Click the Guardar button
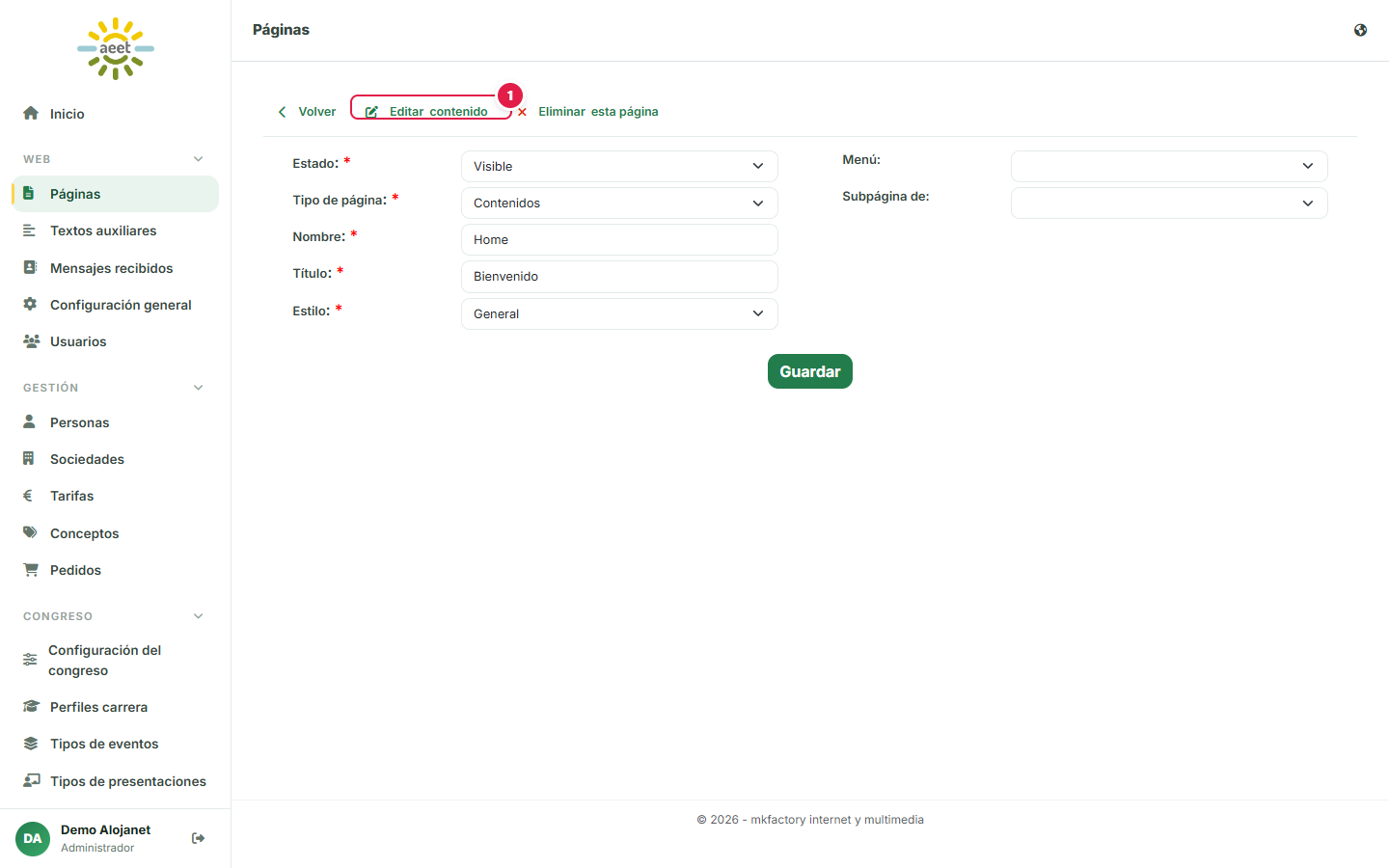This screenshot has width=1389, height=868. (x=810, y=371)
